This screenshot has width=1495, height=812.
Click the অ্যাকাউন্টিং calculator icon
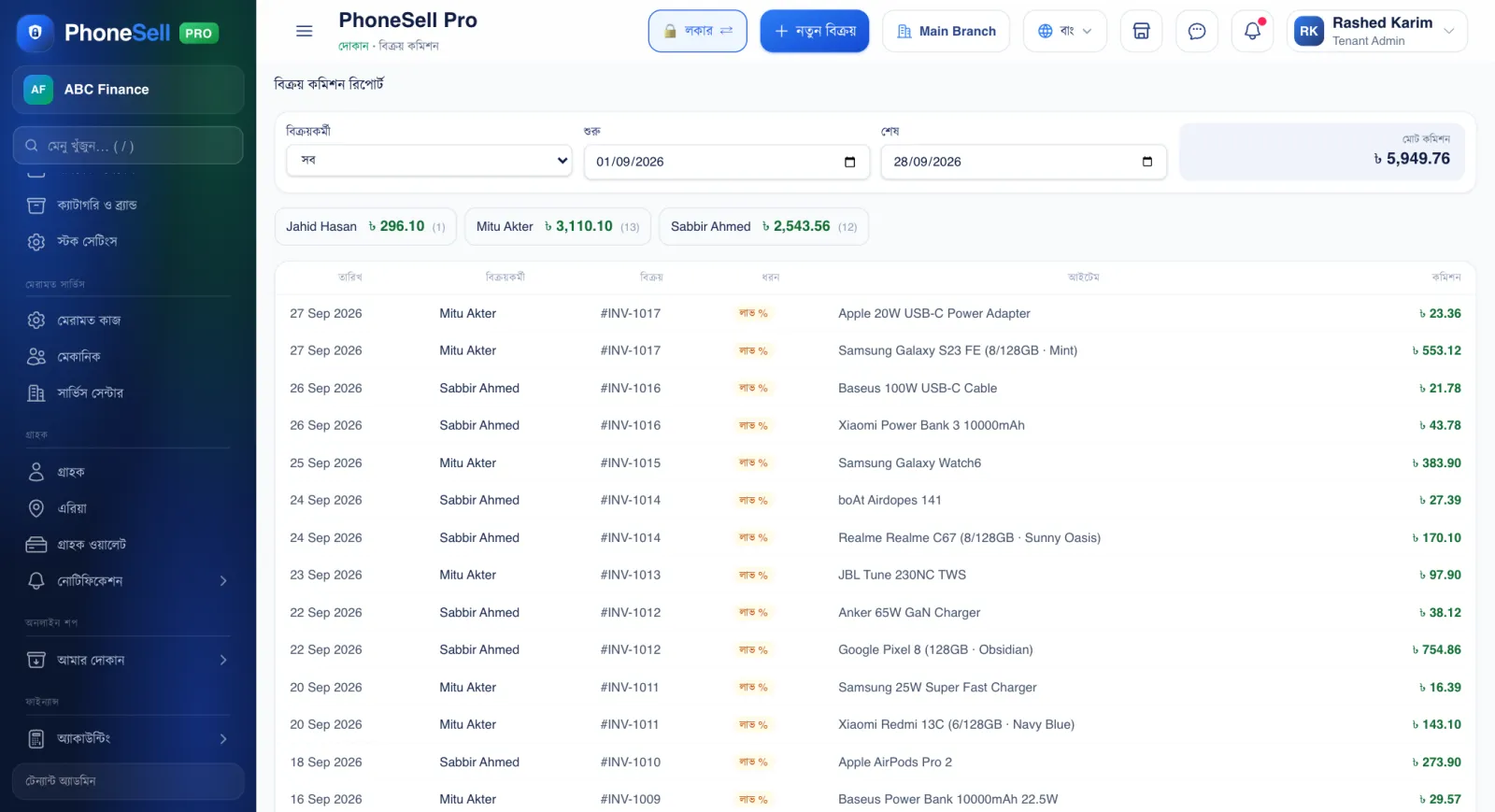tap(36, 739)
